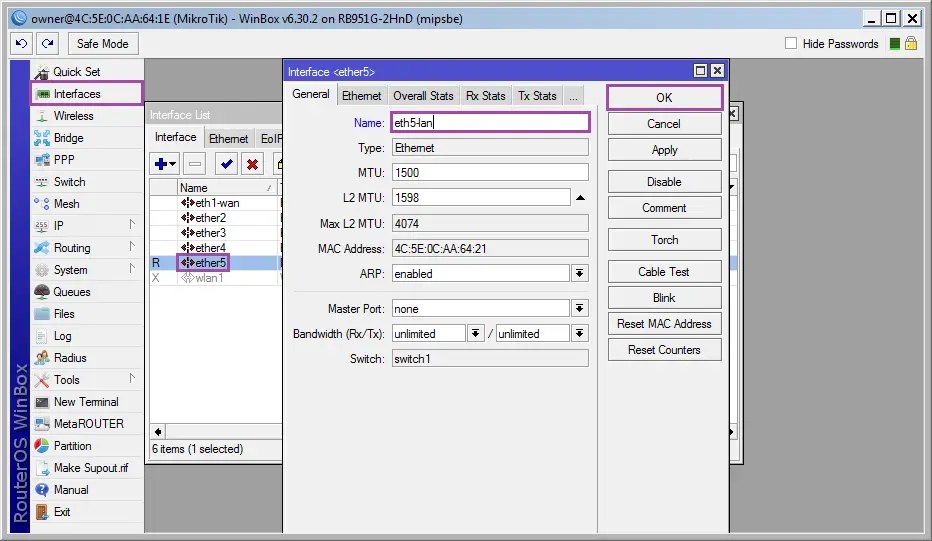The image size is (932, 541).
Task: Expand the IP submenu
Action: pyautogui.click(x=132, y=225)
